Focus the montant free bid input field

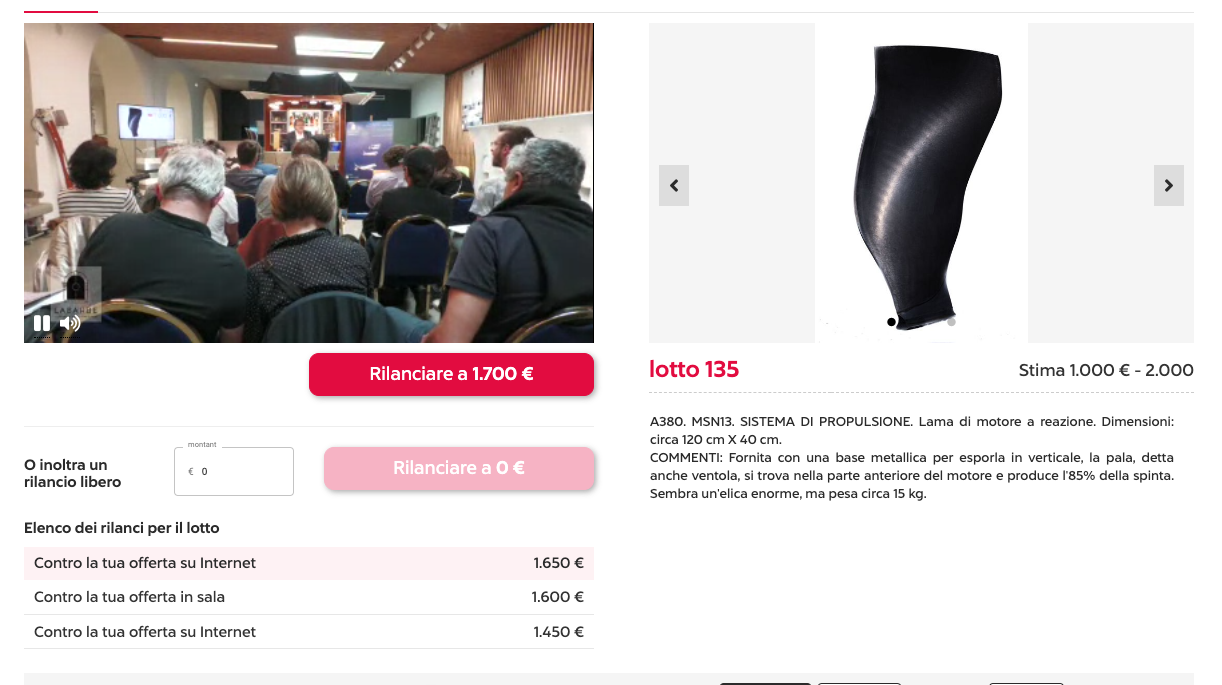(234, 471)
